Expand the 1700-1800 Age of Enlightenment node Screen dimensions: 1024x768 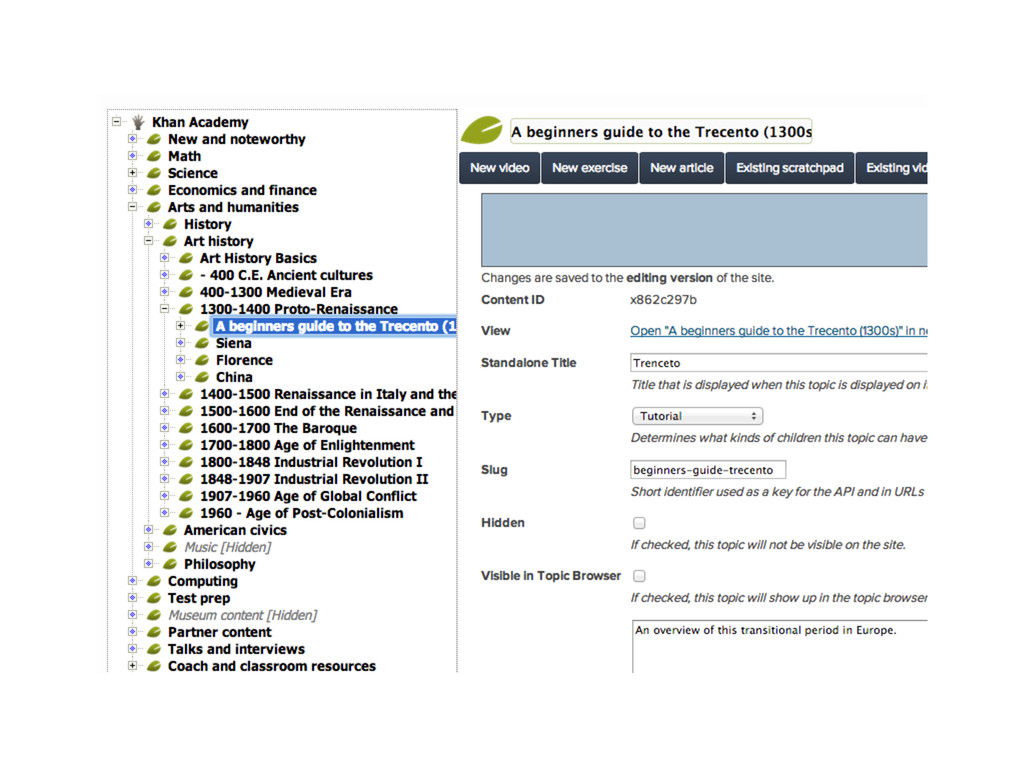[165, 444]
